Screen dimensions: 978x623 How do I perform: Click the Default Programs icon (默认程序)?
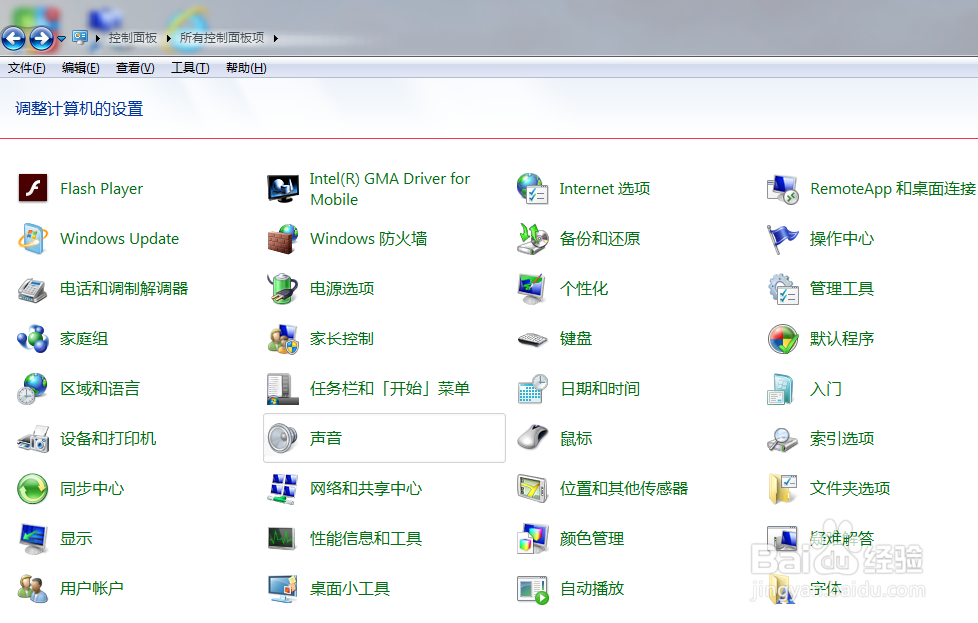782,339
